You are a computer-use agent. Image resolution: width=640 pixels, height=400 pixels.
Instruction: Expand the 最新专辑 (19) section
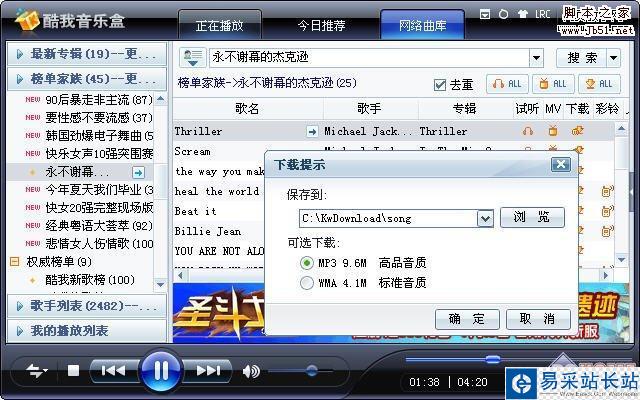(x=87, y=54)
